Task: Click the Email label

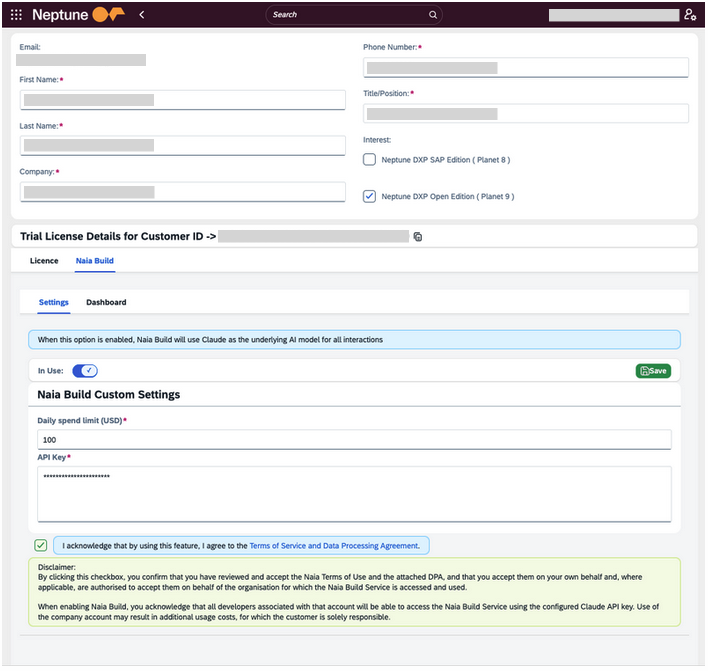Action: click(x=30, y=47)
